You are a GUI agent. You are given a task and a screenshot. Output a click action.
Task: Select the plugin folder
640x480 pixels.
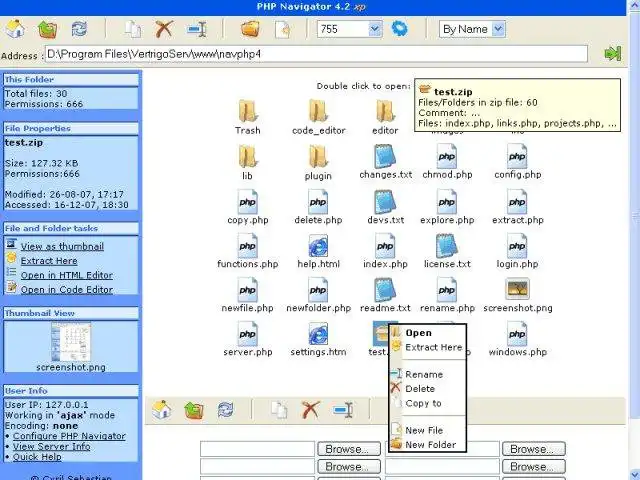[x=318, y=157]
